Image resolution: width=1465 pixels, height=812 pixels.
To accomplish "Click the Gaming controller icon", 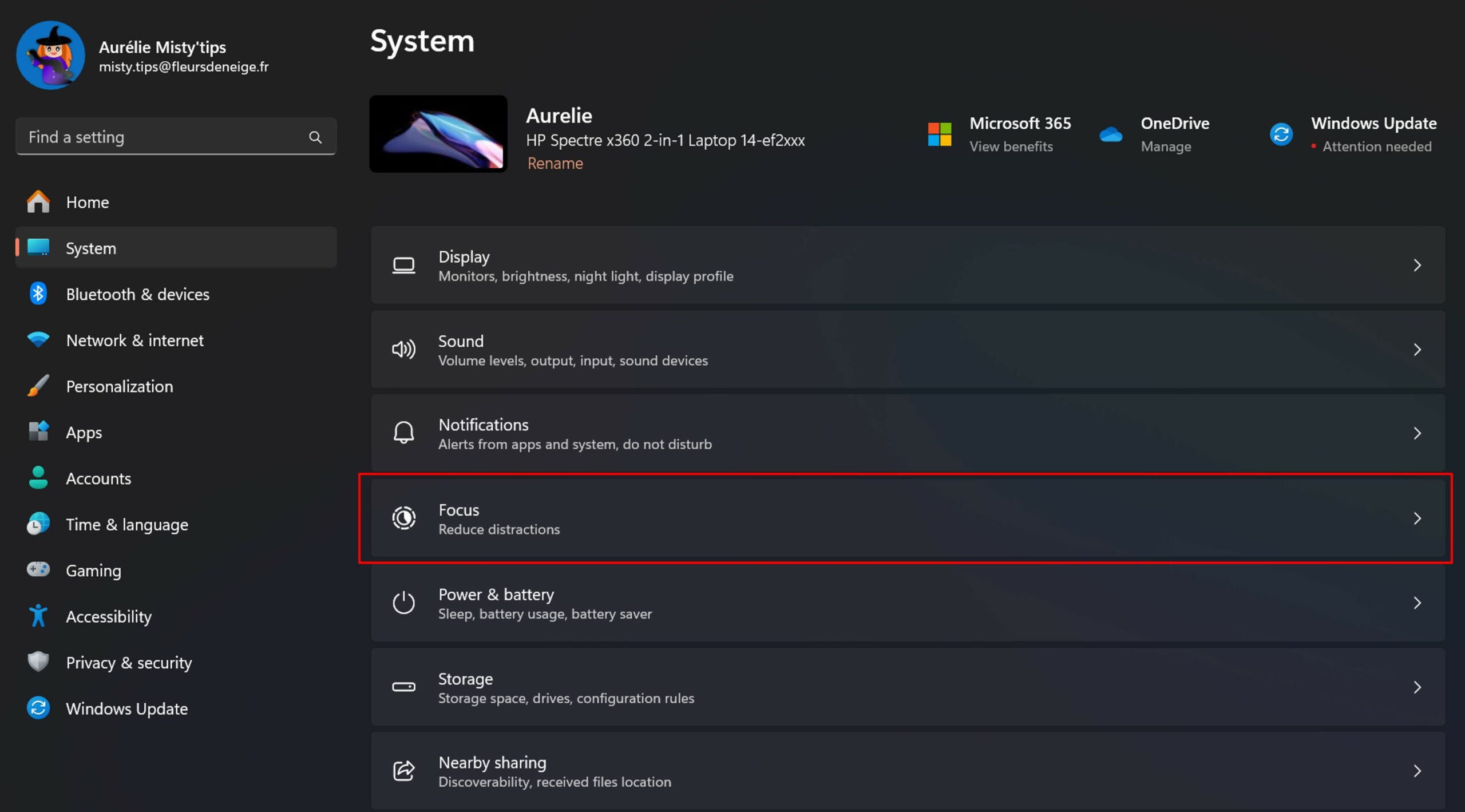I will coord(38,569).
